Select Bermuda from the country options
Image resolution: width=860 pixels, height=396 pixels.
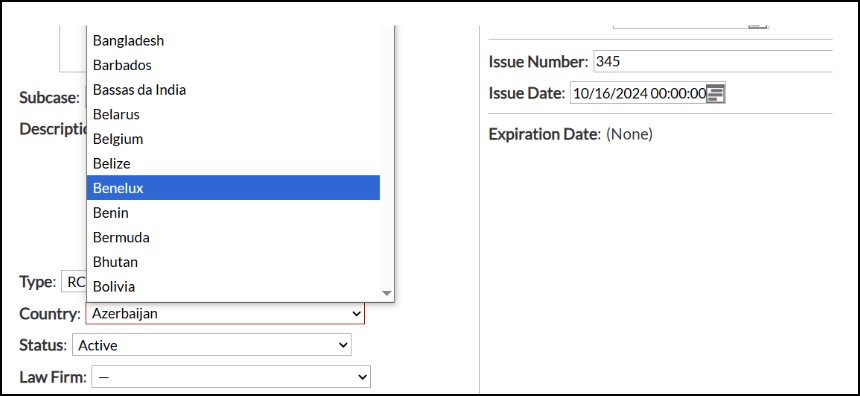coord(233,237)
